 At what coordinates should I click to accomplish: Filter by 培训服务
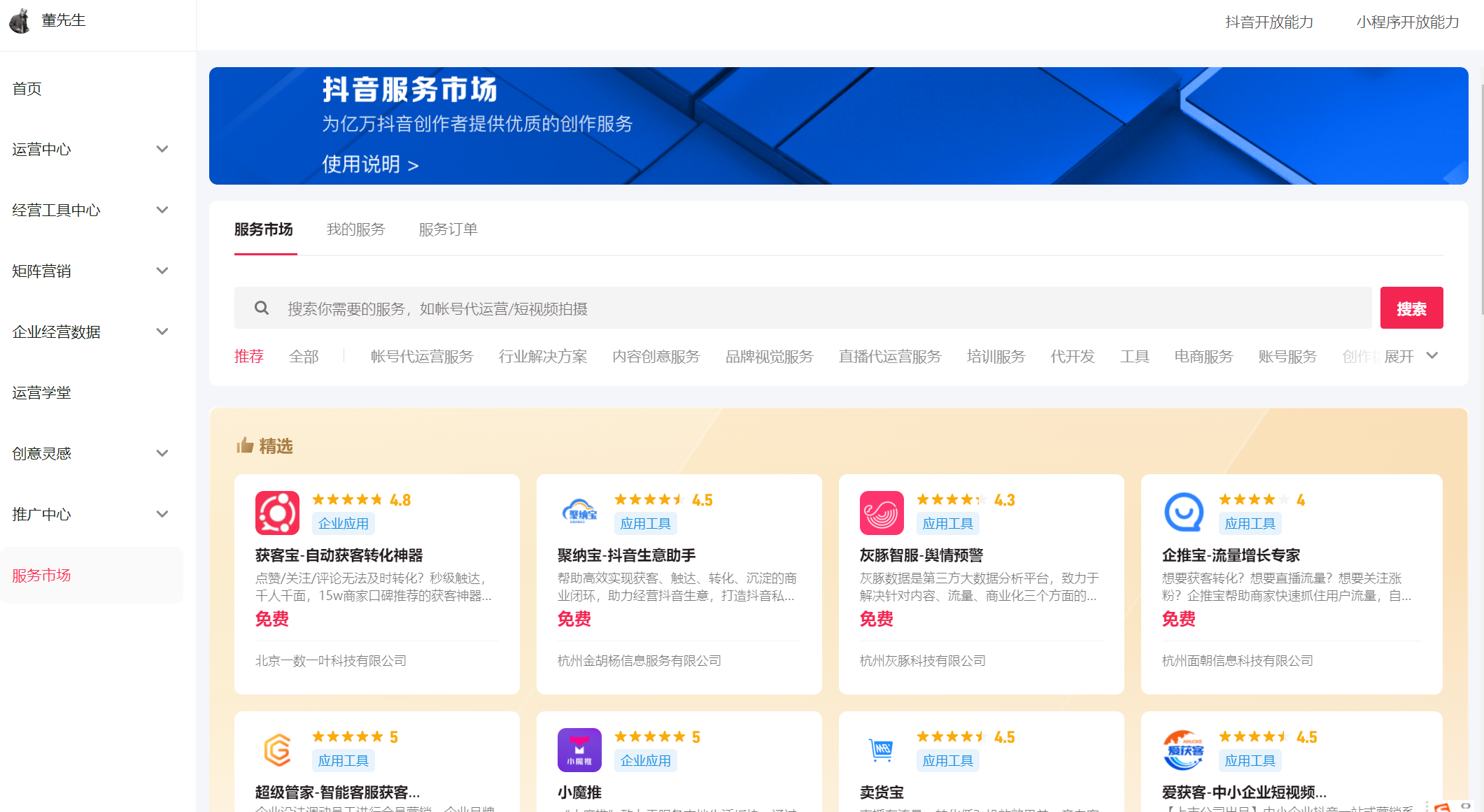click(x=996, y=356)
